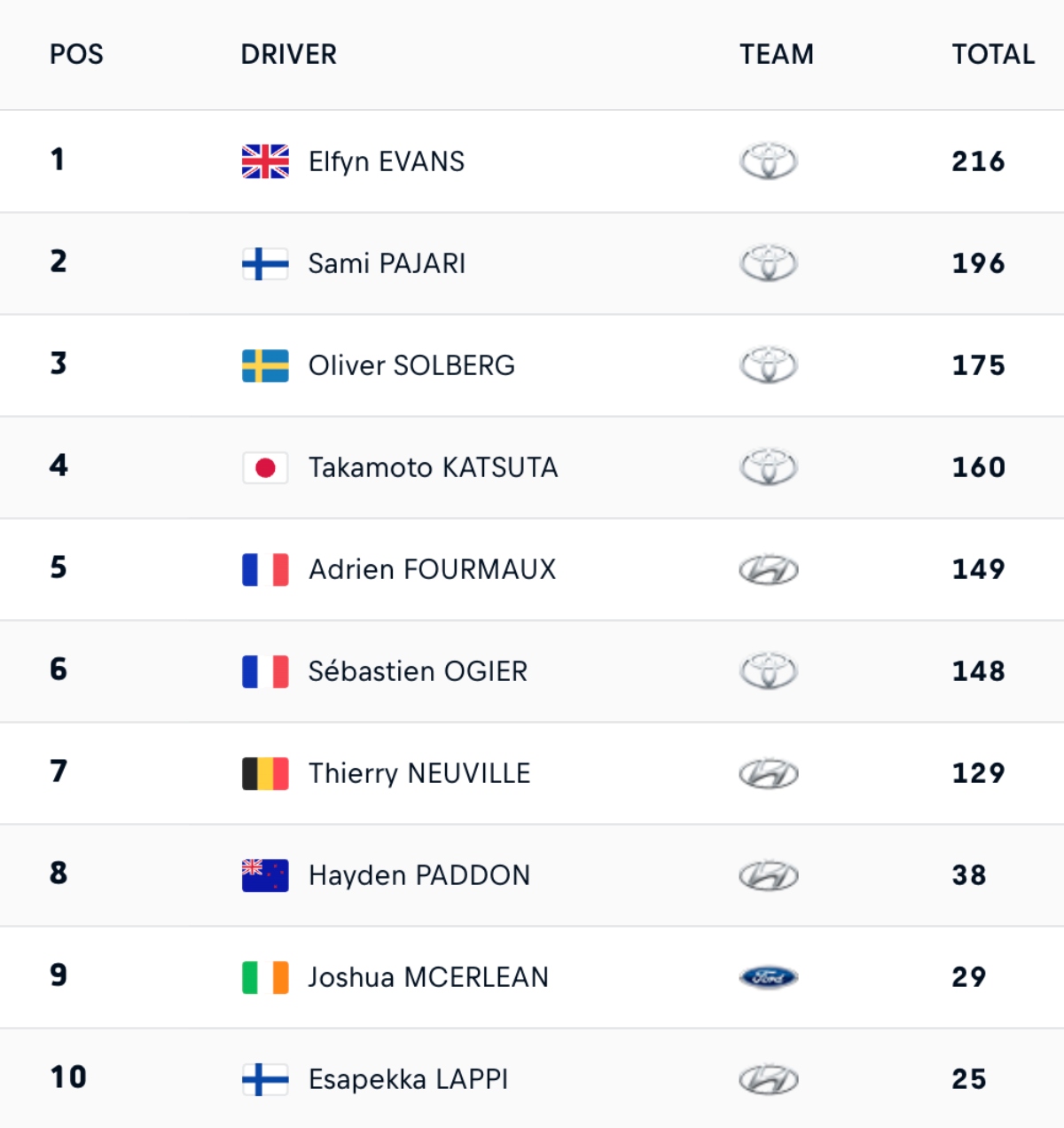
Task: Click the New Zealand flag beside Paddon
Action: tap(265, 875)
